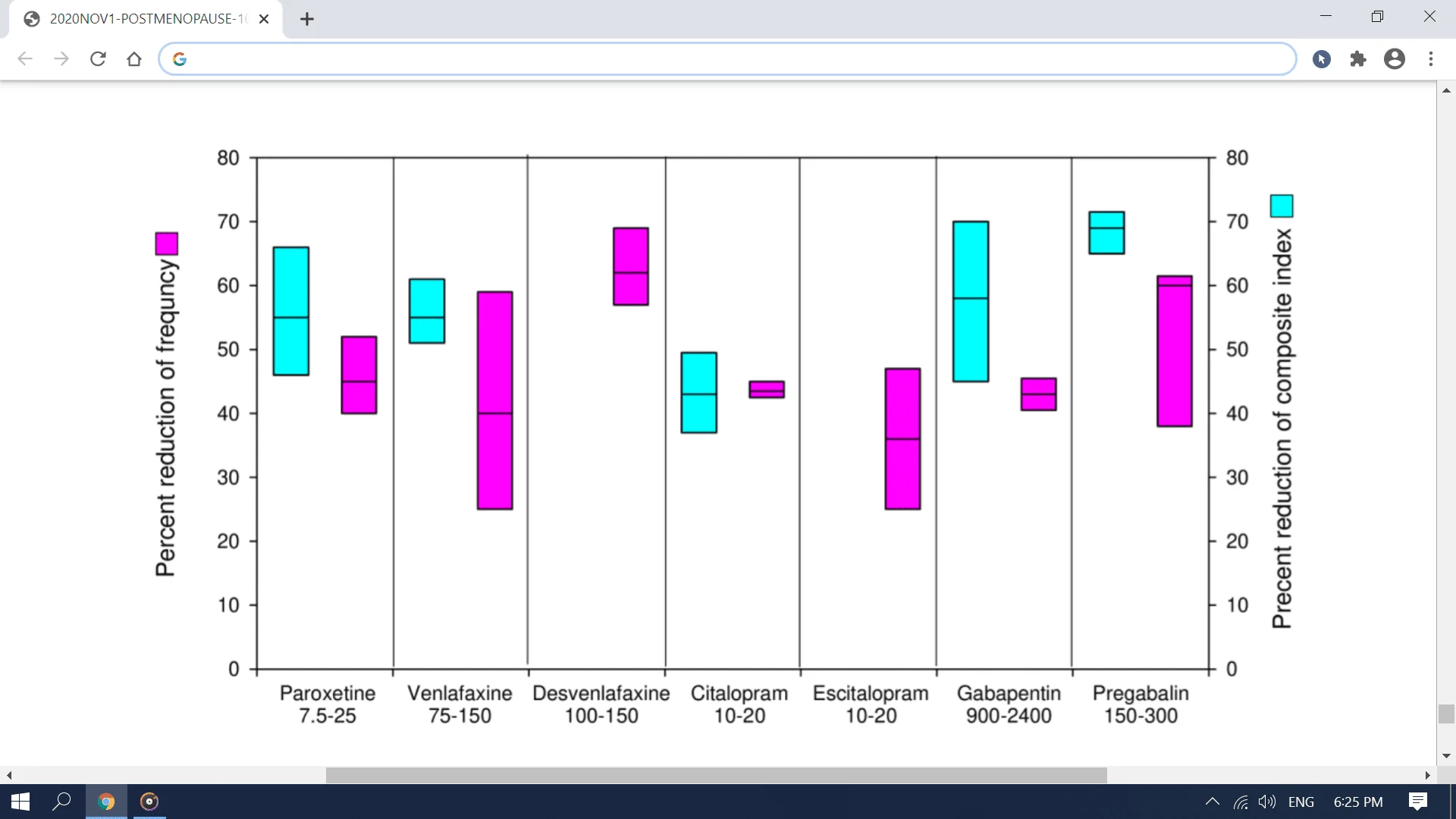
Task: Click Paroxetine cyan bar
Action: 290,311
